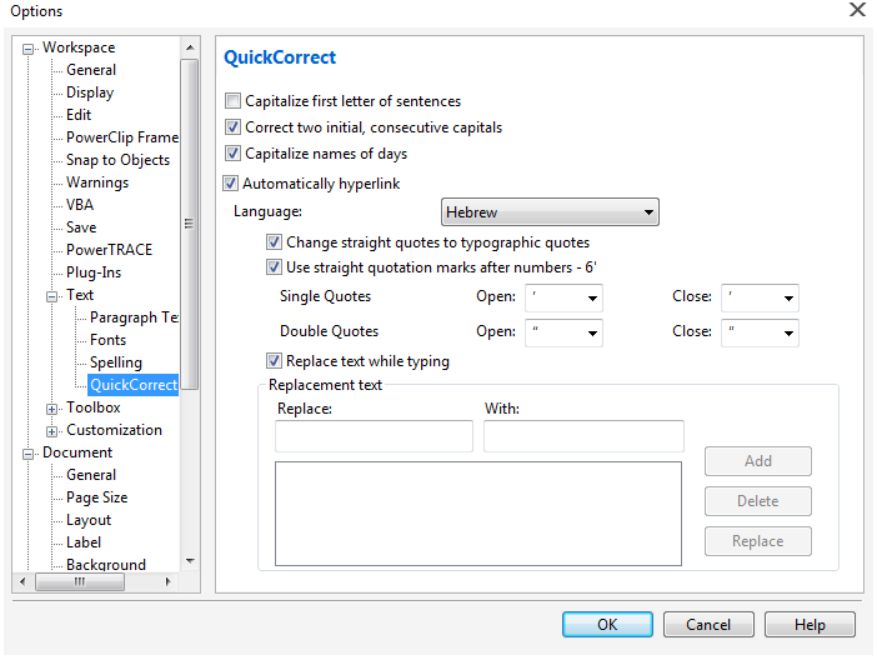
Task: Toggle Capitalize names of days checkbox
Action: point(233,153)
